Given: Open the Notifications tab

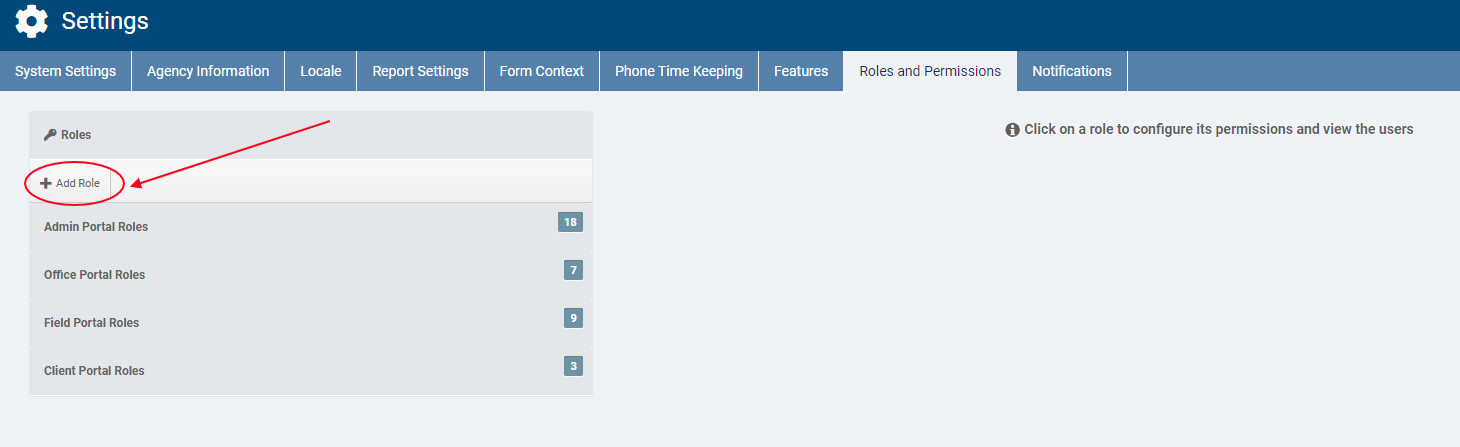Looking at the screenshot, I should [x=1072, y=71].
